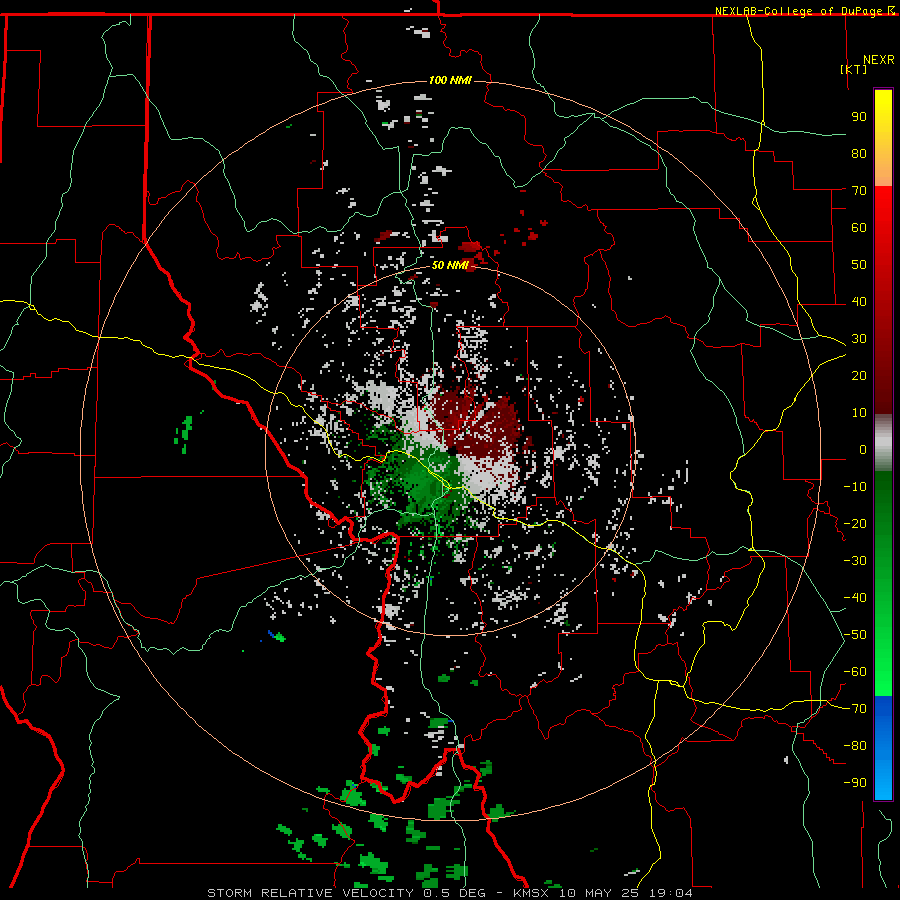Select the -10 value on velocity scale
Image resolution: width=900 pixels, height=900 pixels.
point(855,487)
